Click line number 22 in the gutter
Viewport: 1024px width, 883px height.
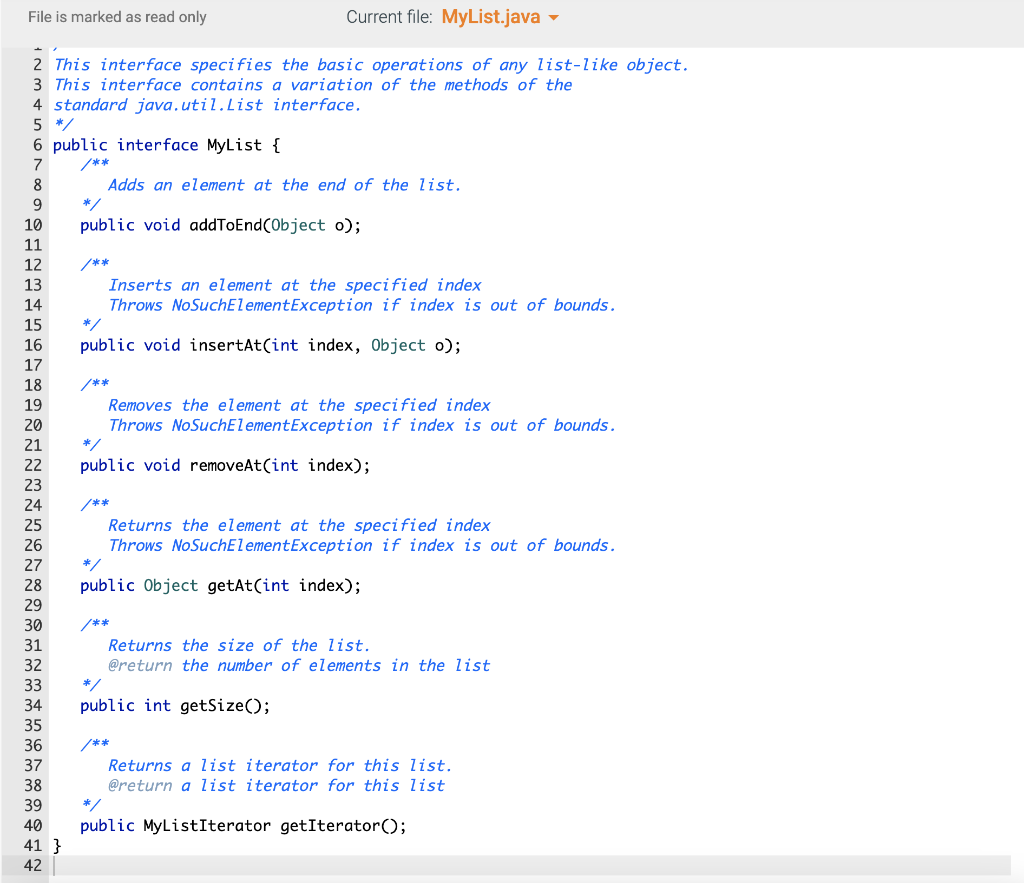coord(33,465)
